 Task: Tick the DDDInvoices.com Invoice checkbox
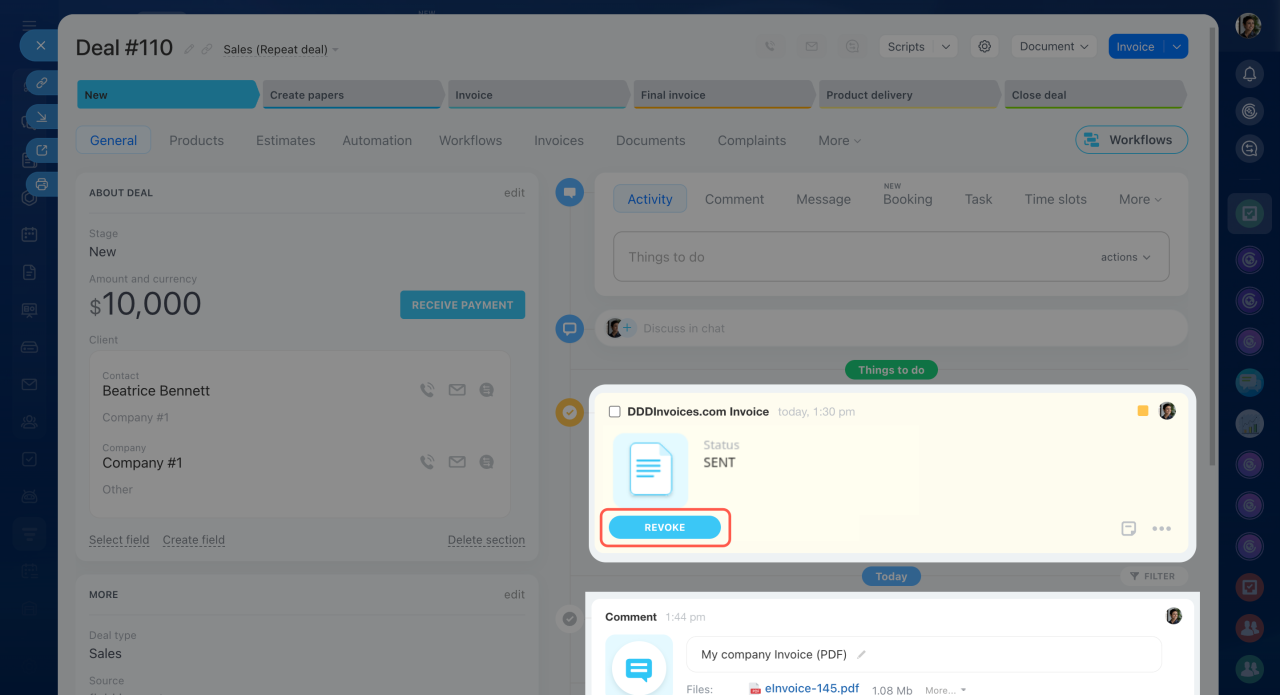tap(615, 411)
